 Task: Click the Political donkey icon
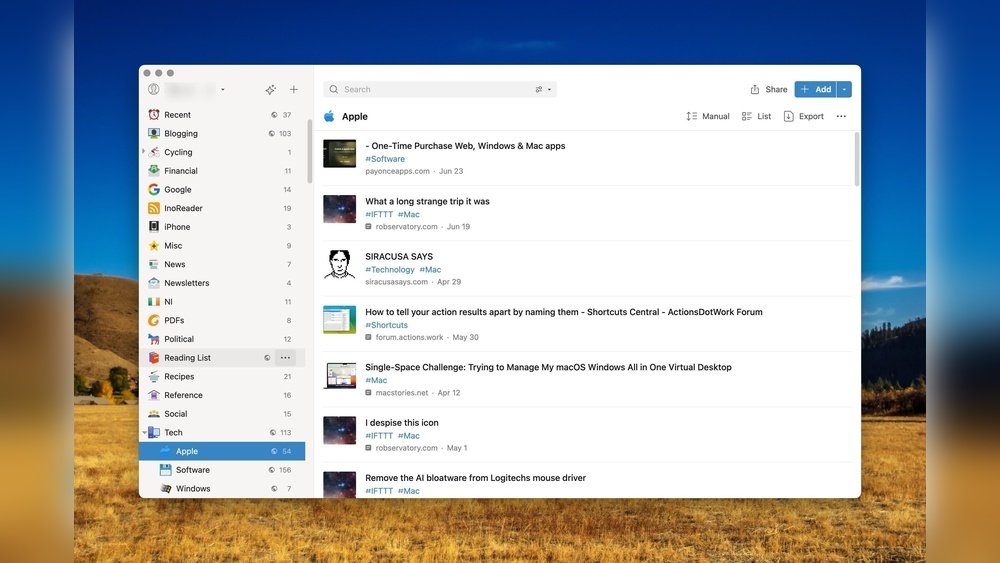pos(154,339)
